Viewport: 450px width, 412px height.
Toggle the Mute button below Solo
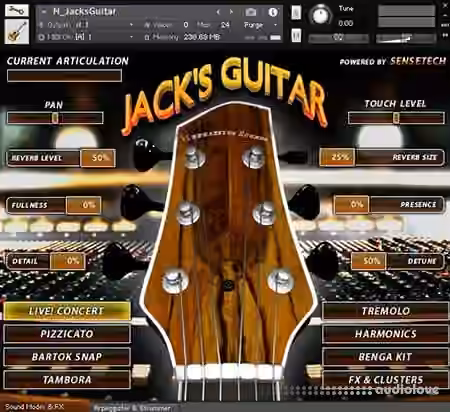tap(296, 35)
